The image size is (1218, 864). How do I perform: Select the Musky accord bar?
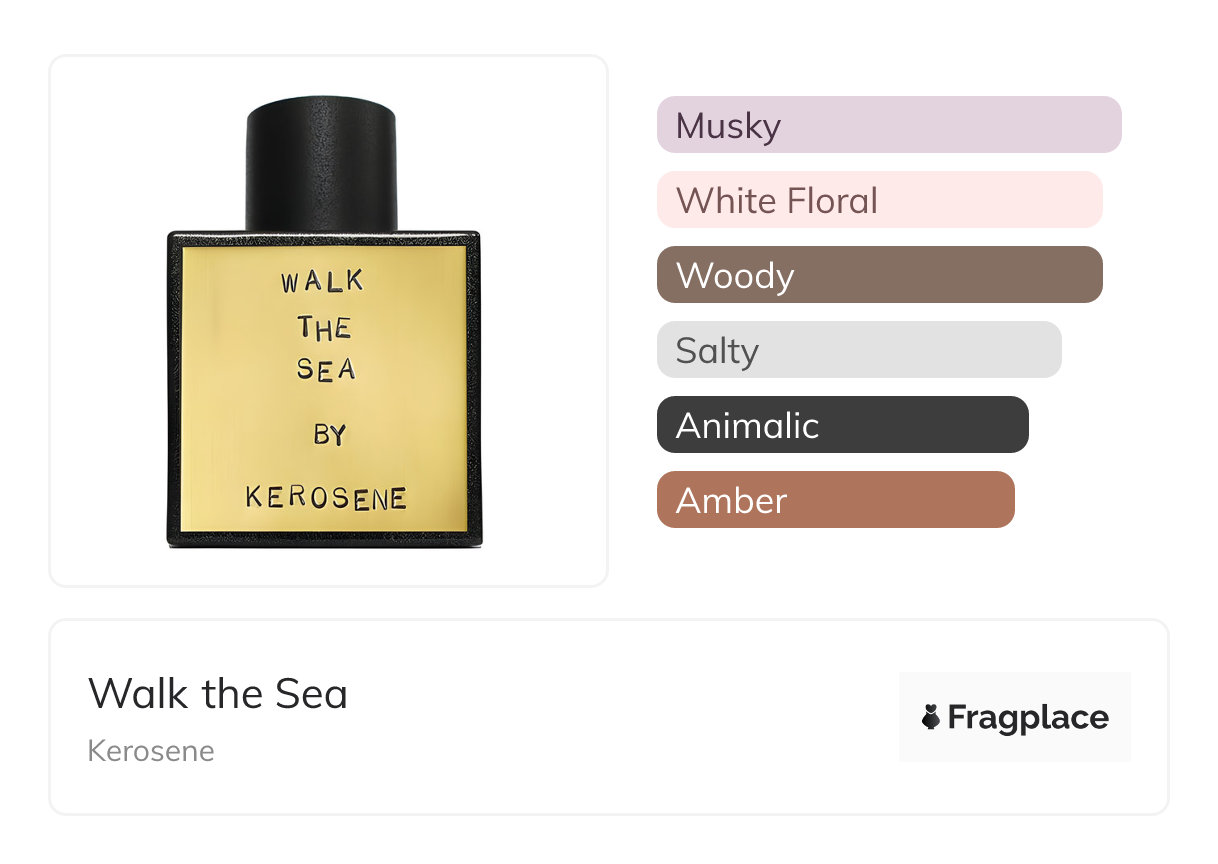(x=889, y=125)
